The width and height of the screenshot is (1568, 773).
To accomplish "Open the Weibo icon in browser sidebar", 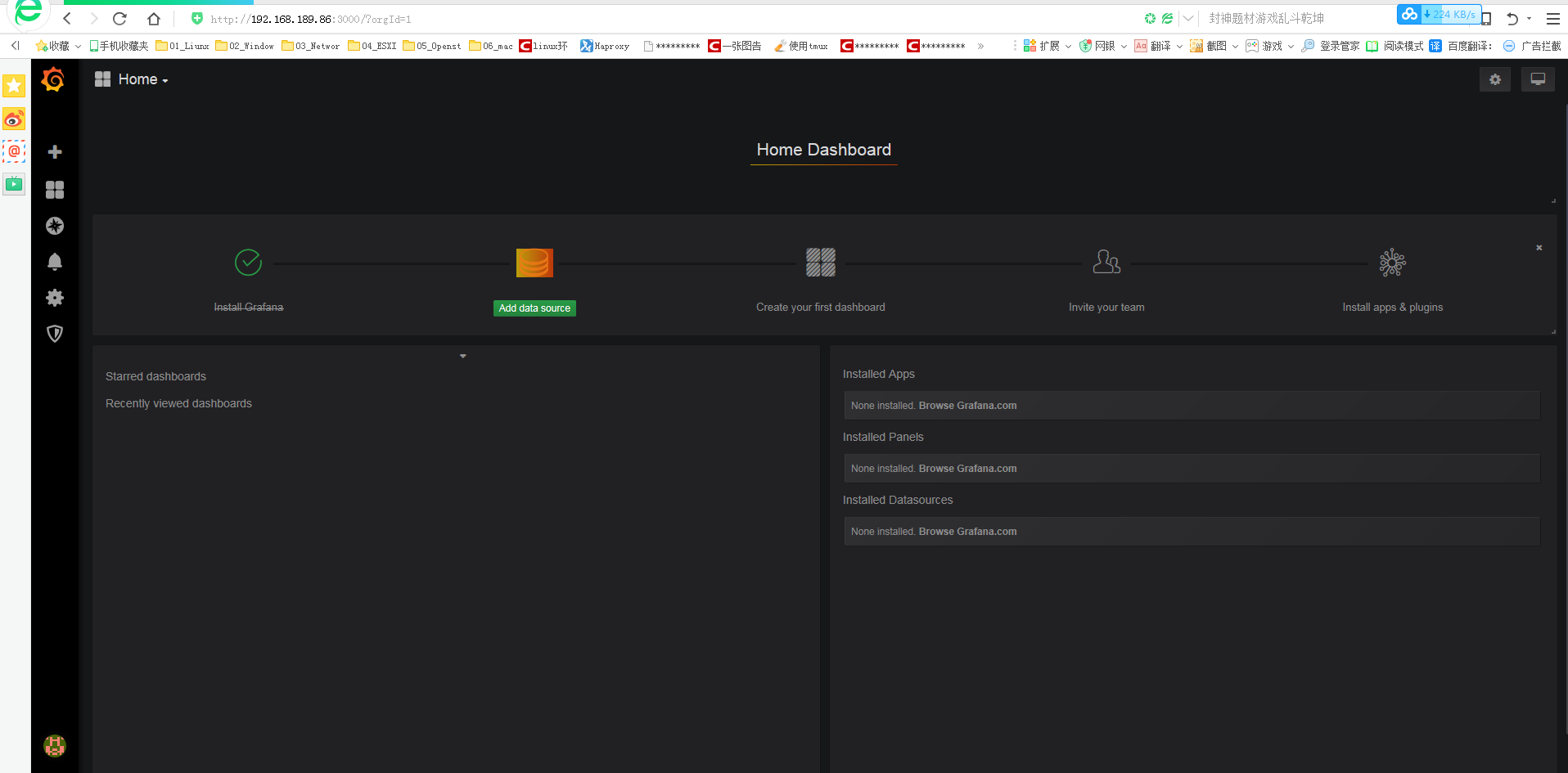I will tap(14, 119).
